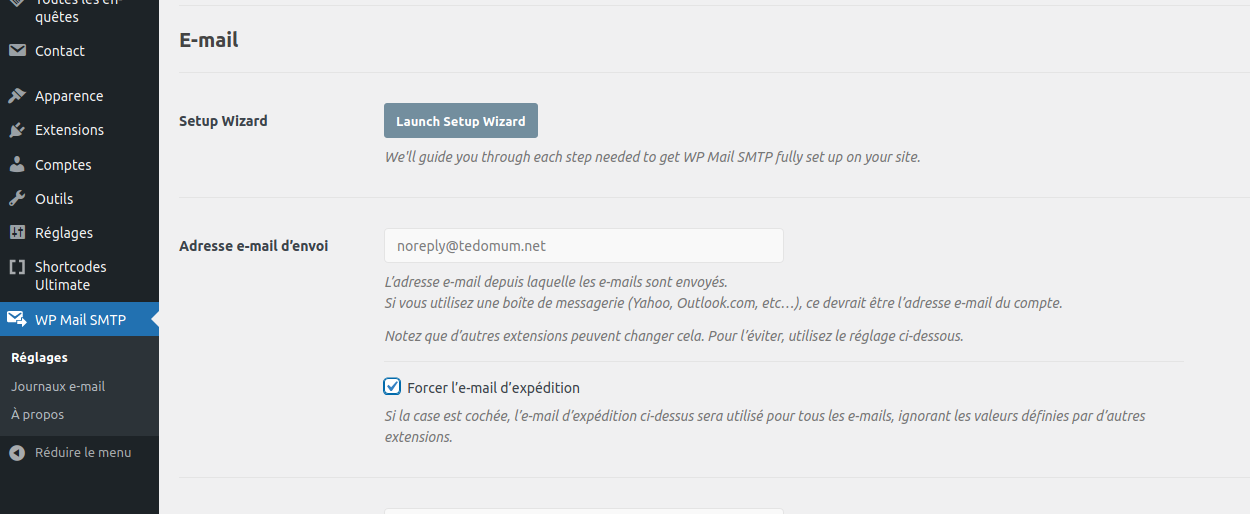The image size is (1250, 514).
Task: Click the Shortcodes Ultimate brackets icon
Action: [17, 267]
